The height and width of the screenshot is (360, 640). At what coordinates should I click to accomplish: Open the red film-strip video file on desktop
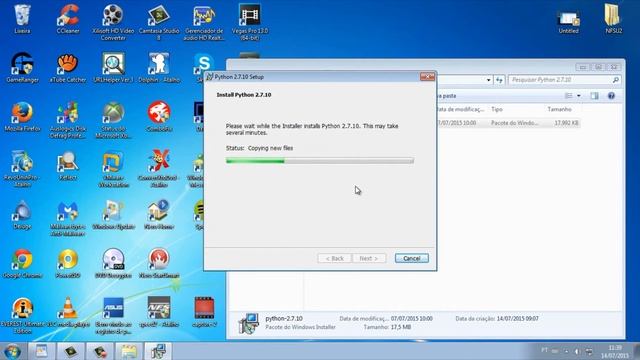pos(204,313)
